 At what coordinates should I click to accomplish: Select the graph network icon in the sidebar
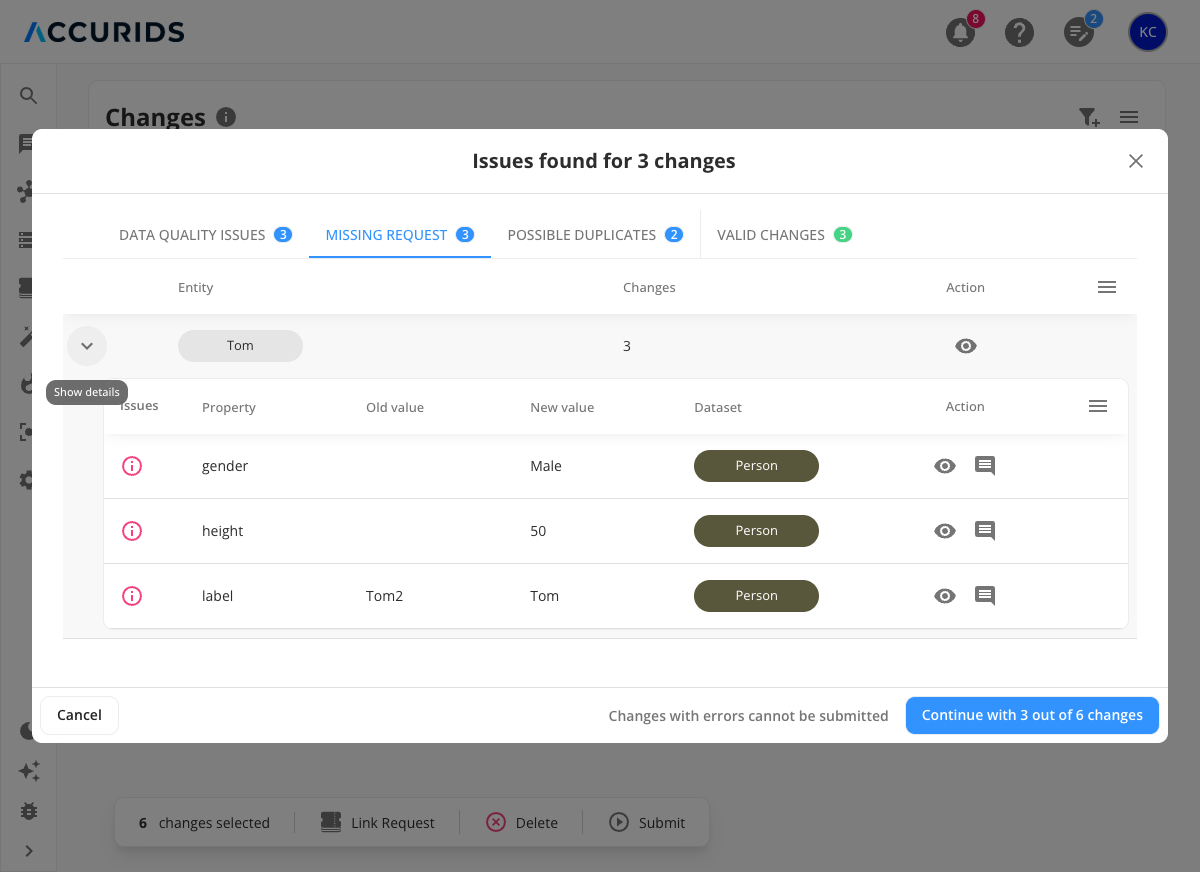point(28,192)
